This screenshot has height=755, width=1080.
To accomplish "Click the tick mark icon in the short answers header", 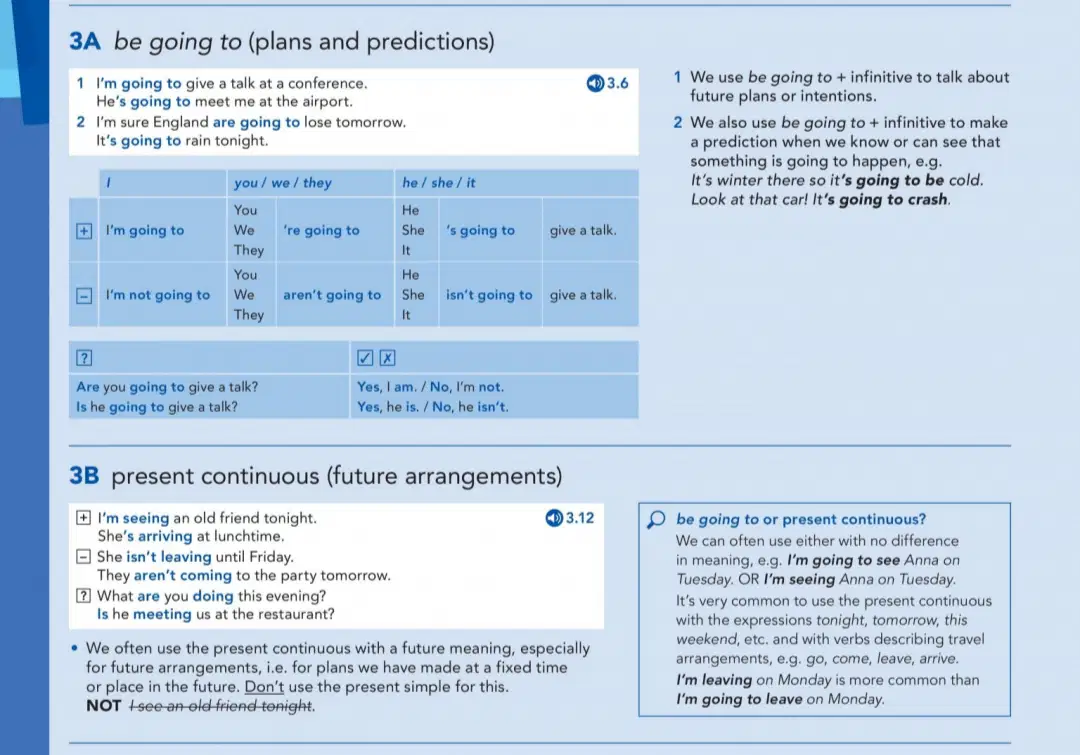I will [365, 358].
